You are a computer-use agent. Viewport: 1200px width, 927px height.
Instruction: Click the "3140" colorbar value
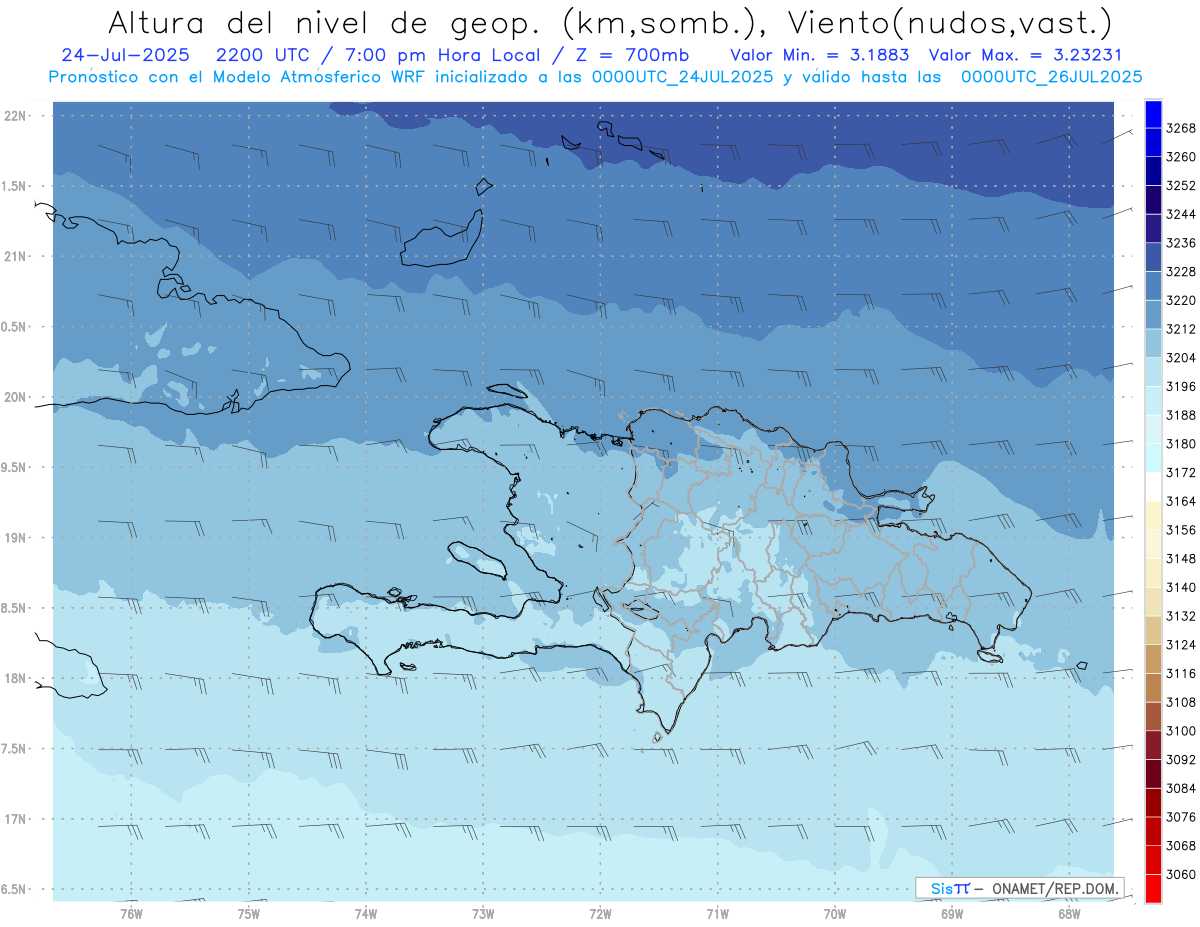[x=1181, y=587]
